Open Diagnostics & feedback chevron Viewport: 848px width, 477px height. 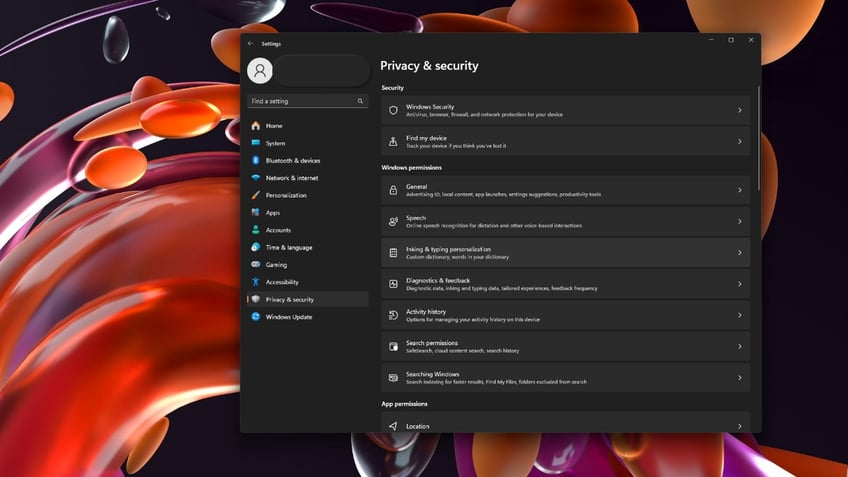click(x=740, y=284)
